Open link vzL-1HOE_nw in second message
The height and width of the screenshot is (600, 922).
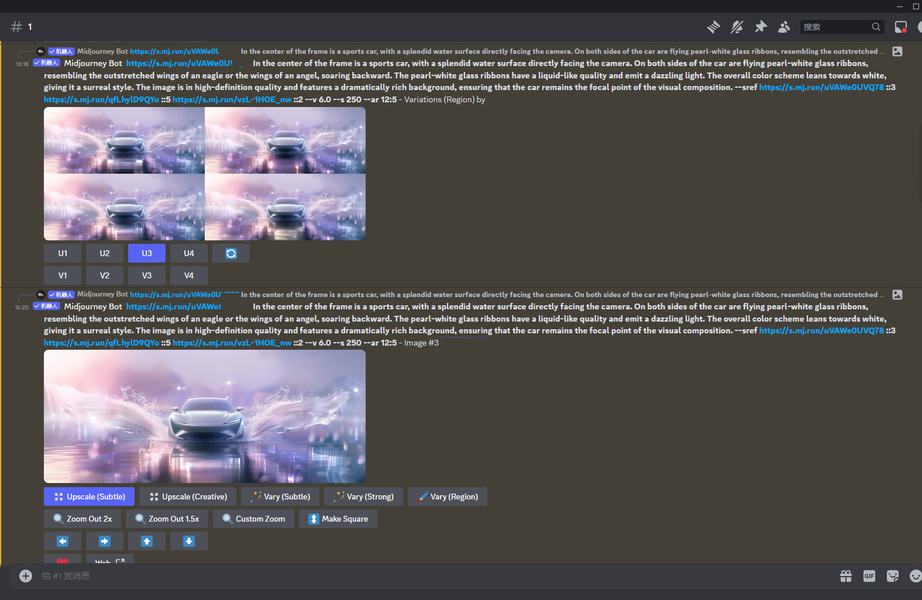click(232, 342)
